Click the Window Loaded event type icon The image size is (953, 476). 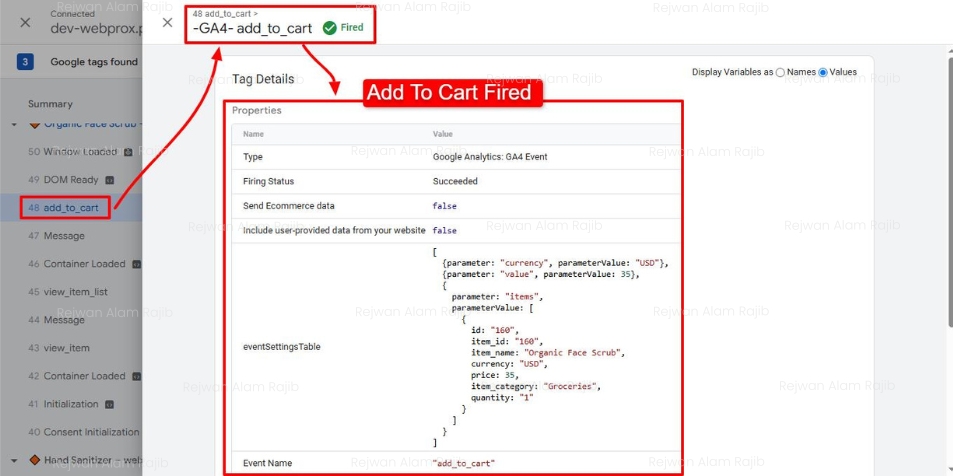(x=128, y=152)
